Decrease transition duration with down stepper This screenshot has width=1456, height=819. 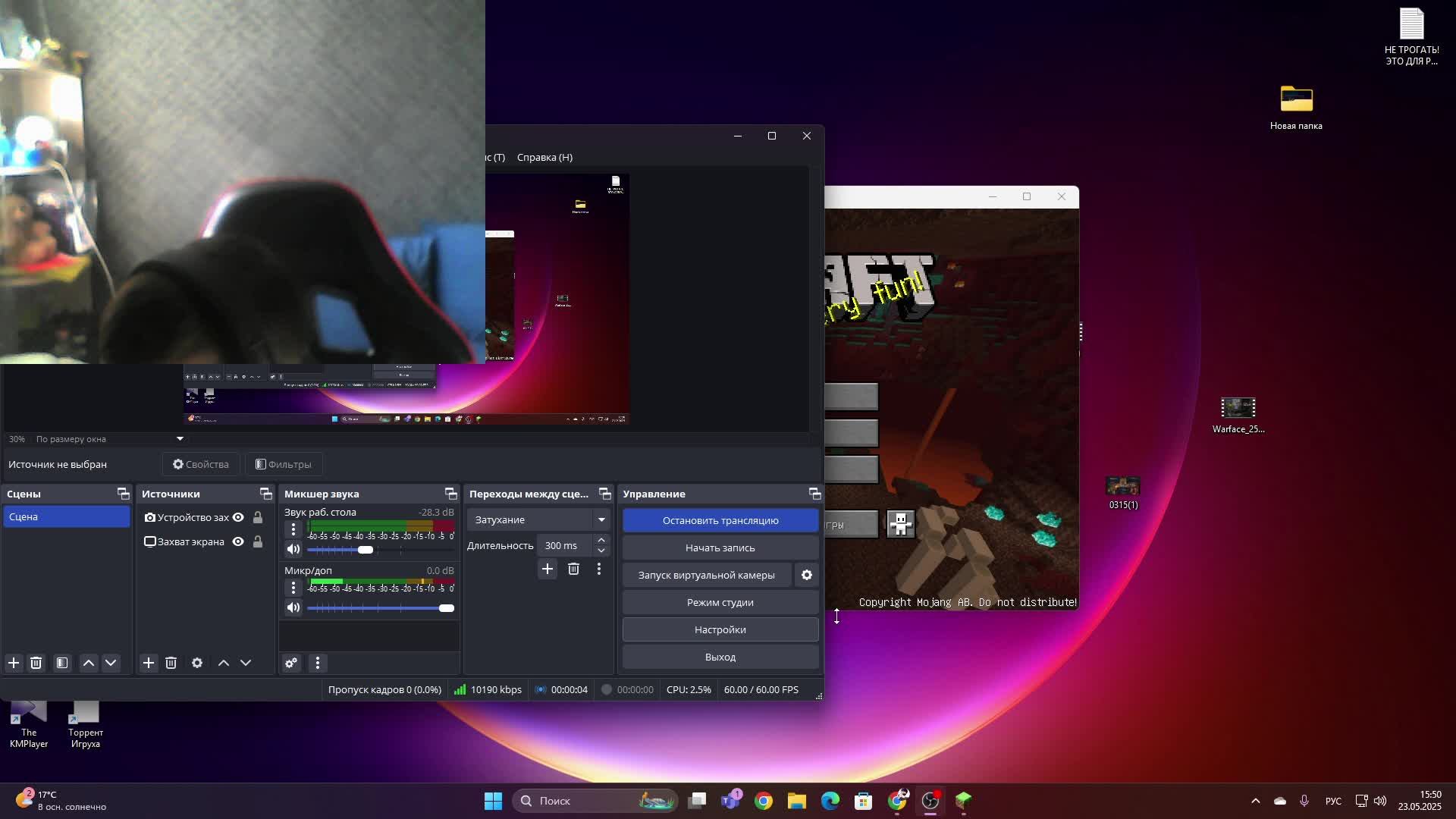tap(601, 551)
